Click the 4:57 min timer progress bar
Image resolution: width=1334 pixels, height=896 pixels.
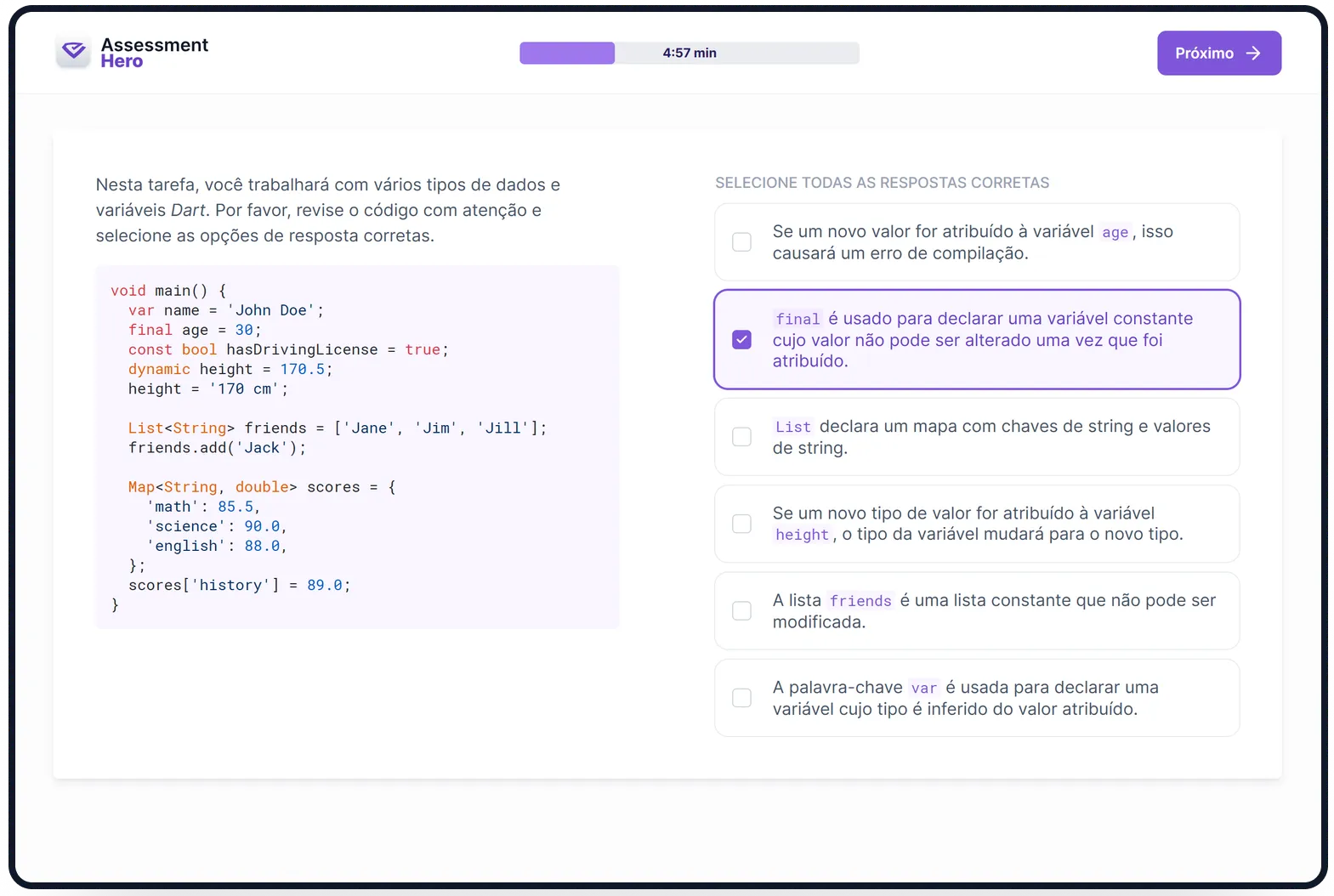coord(690,53)
